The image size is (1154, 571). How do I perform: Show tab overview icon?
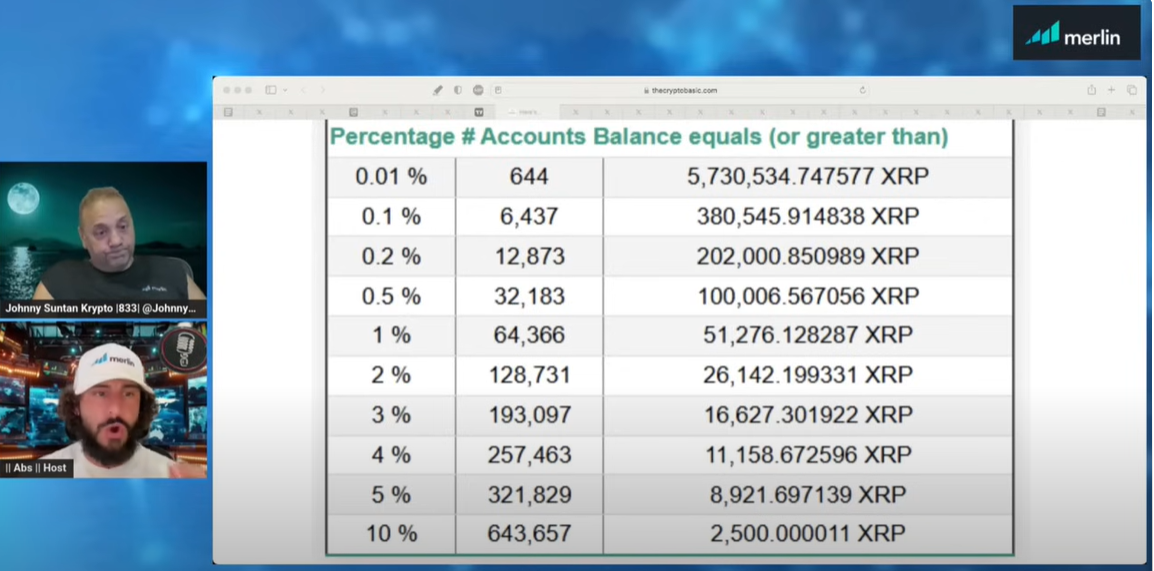pyautogui.click(x=1131, y=90)
